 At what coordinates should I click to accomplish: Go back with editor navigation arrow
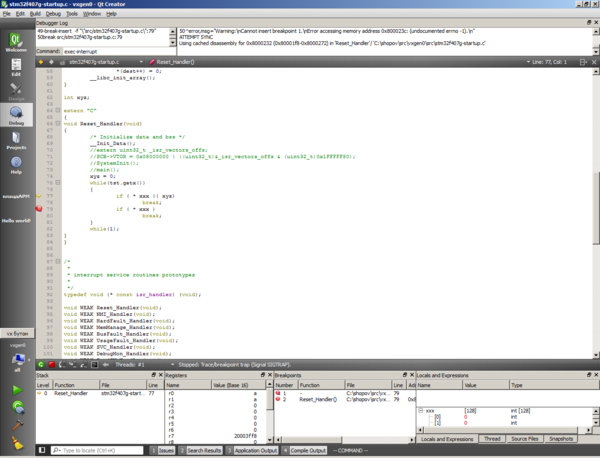coord(41,62)
